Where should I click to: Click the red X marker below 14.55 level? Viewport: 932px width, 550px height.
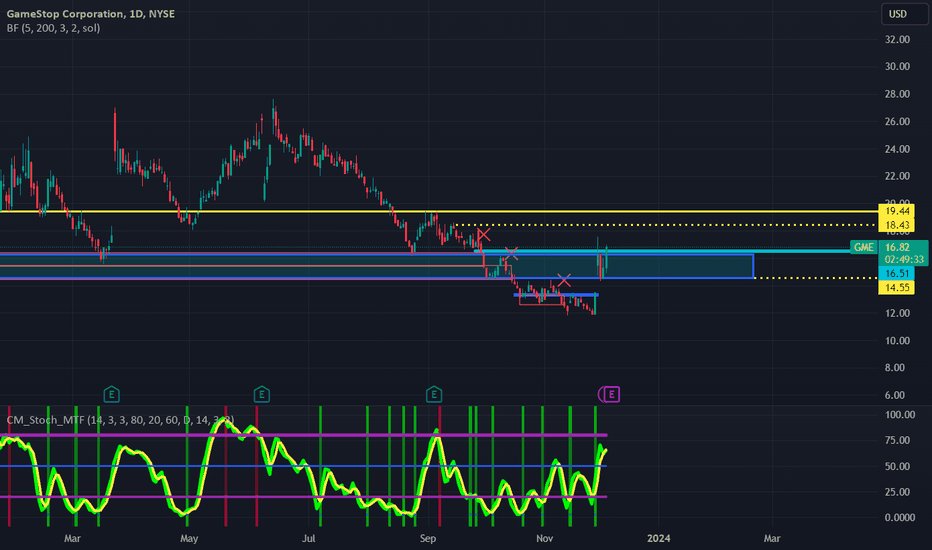[x=564, y=280]
